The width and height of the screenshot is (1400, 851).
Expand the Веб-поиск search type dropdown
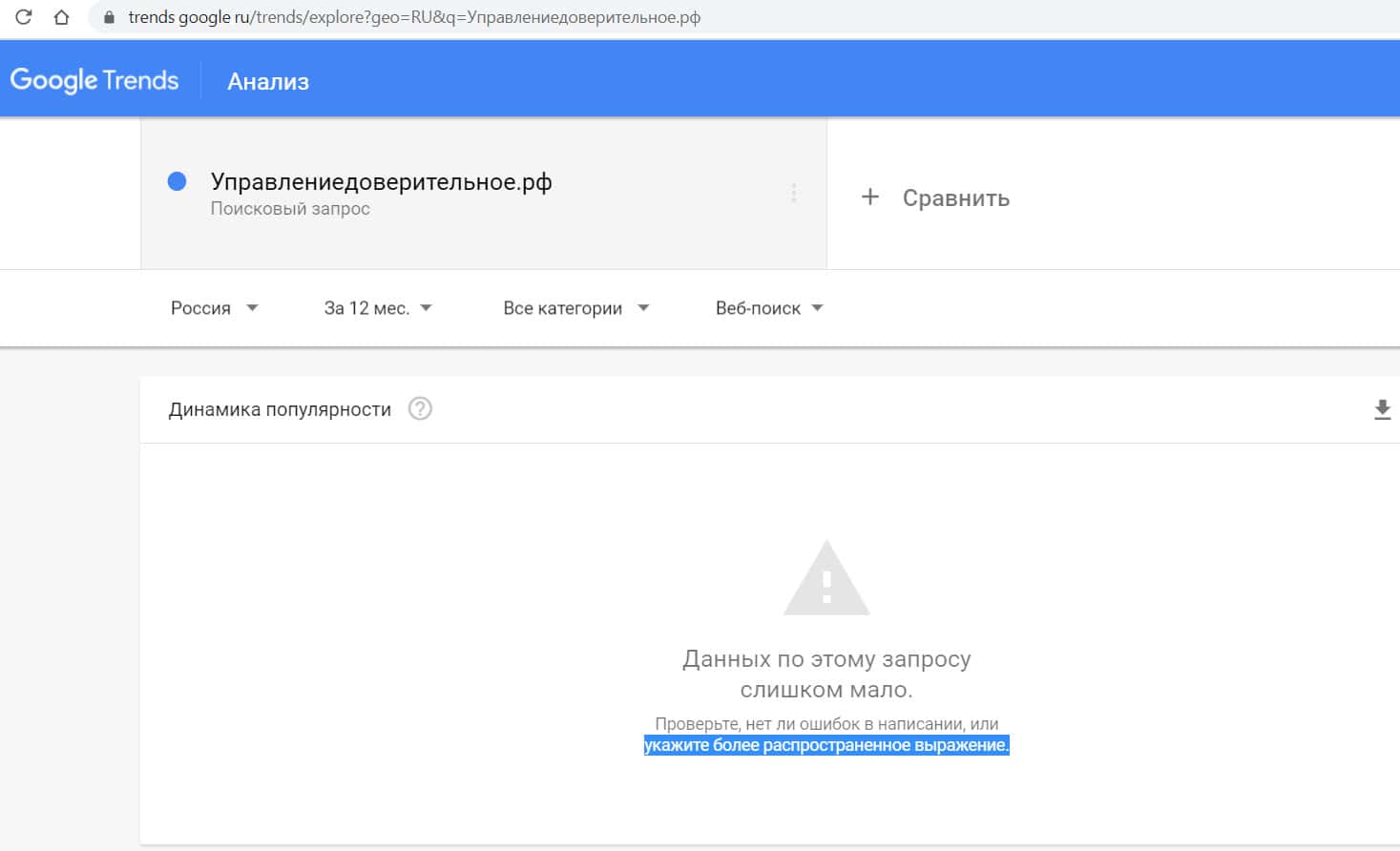tap(768, 308)
